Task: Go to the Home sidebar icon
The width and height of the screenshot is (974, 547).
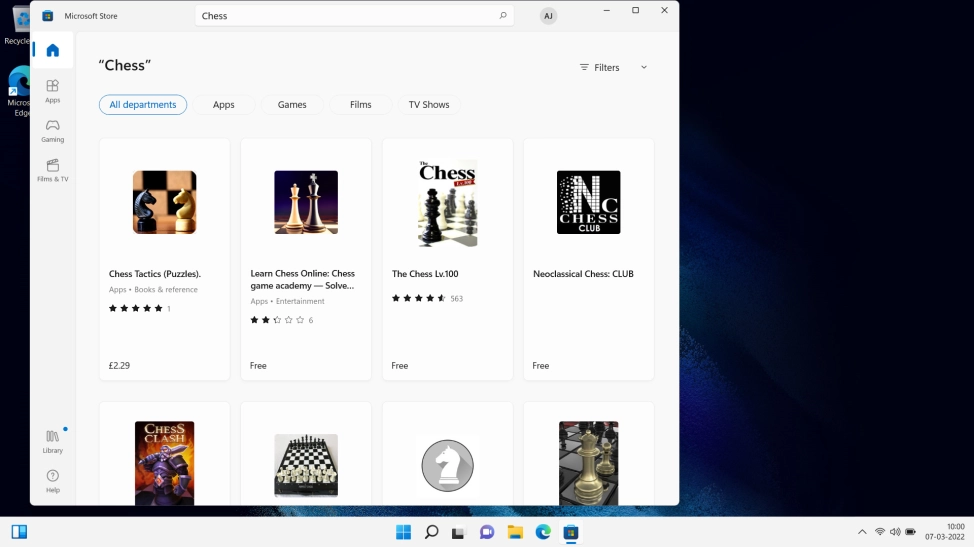Action: pyautogui.click(x=52, y=50)
